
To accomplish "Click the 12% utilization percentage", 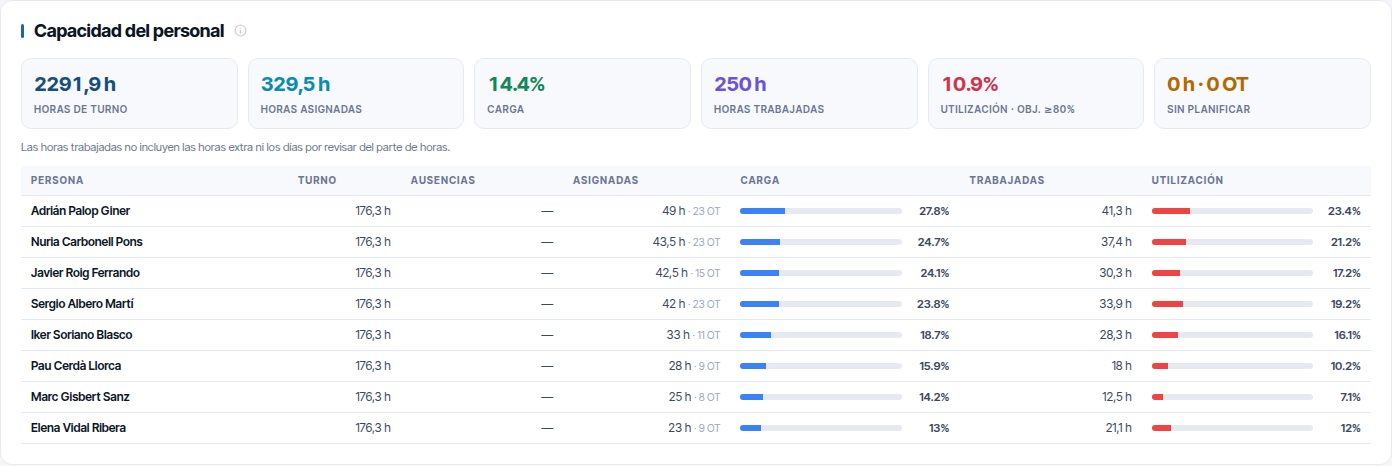I will click(x=1350, y=428).
